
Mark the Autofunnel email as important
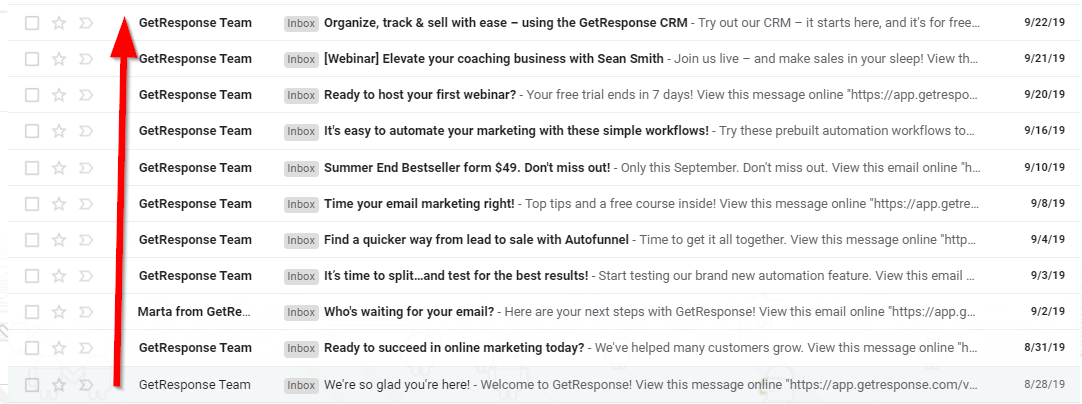[x=85, y=240]
